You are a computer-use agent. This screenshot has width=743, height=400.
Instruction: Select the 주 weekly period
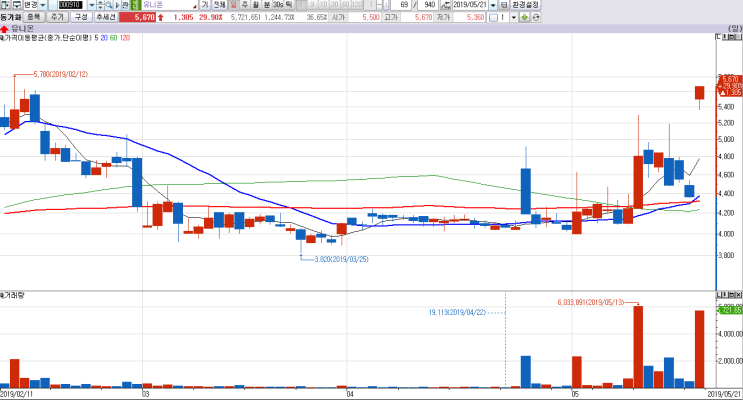pos(245,5)
